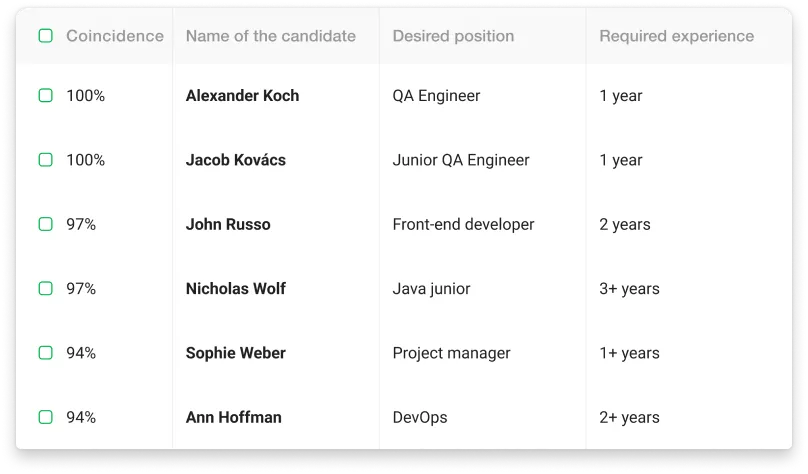The image size is (808, 474).
Task: Click on Ann Hoffman's name
Action: tap(233, 417)
